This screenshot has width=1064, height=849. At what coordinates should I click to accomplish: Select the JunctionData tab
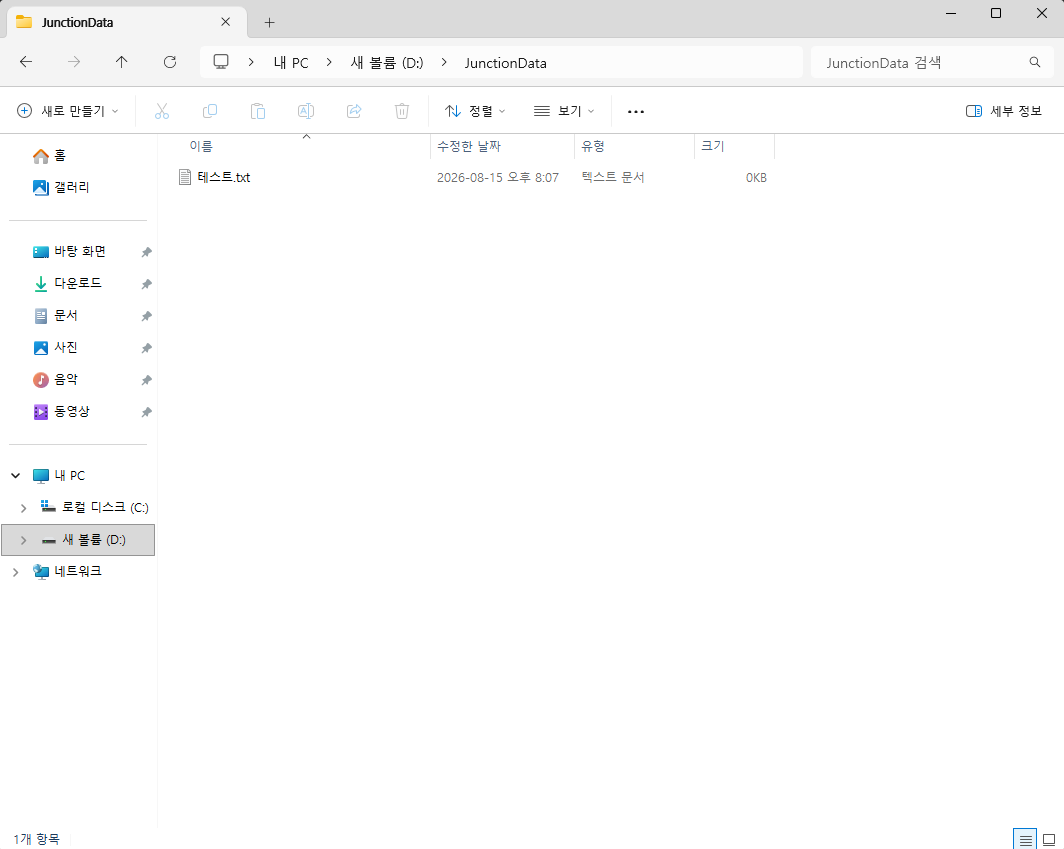(127, 22)
